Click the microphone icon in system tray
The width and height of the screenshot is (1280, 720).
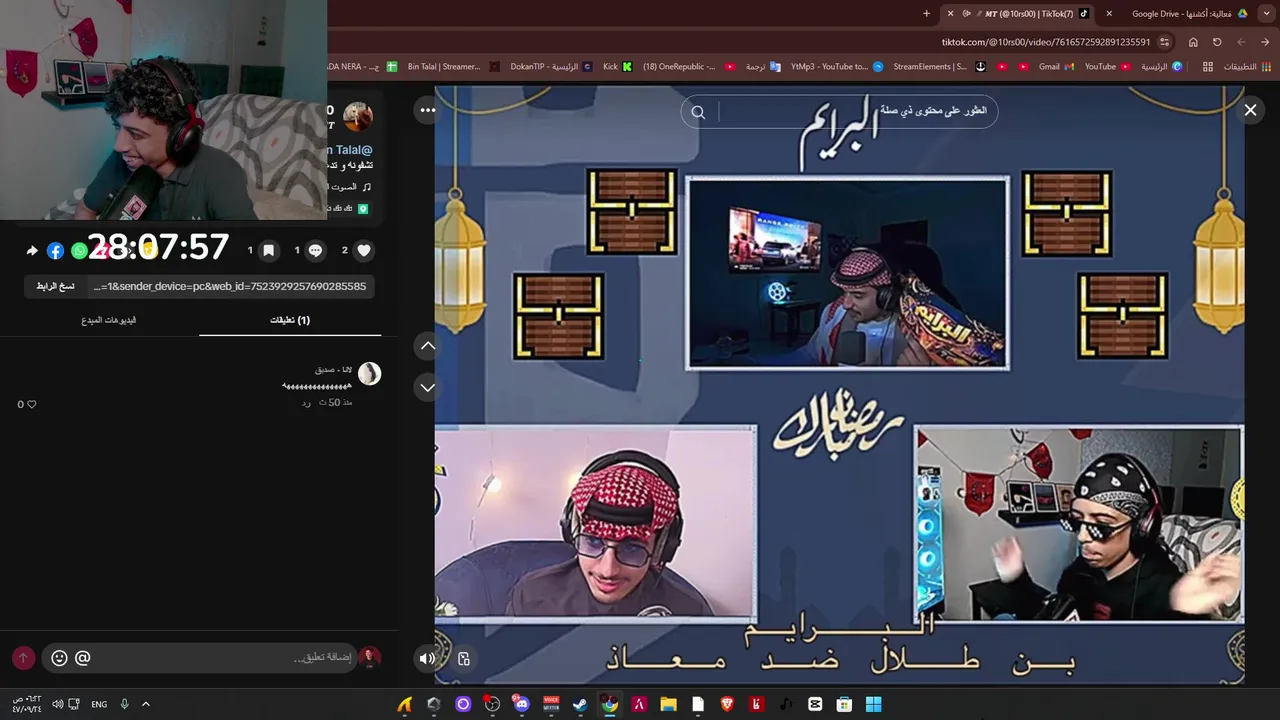124,704
